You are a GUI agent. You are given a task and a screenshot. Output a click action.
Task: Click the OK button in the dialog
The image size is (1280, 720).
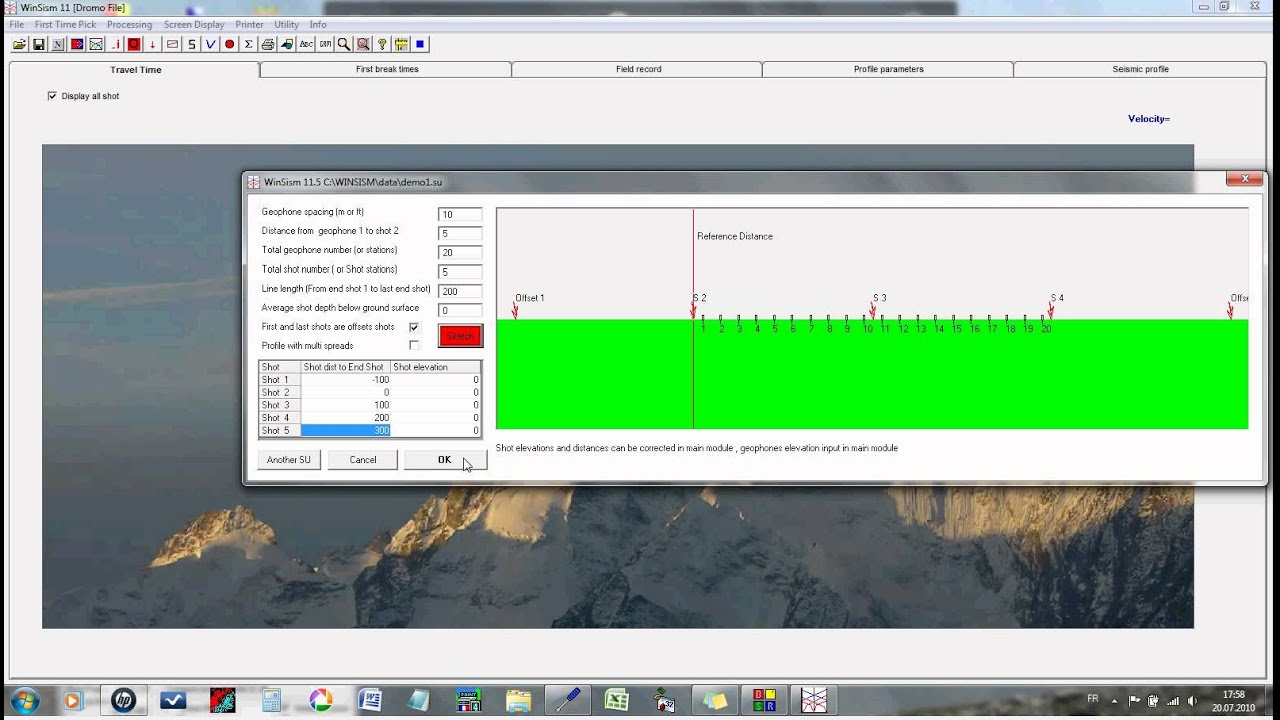[445, 460]
